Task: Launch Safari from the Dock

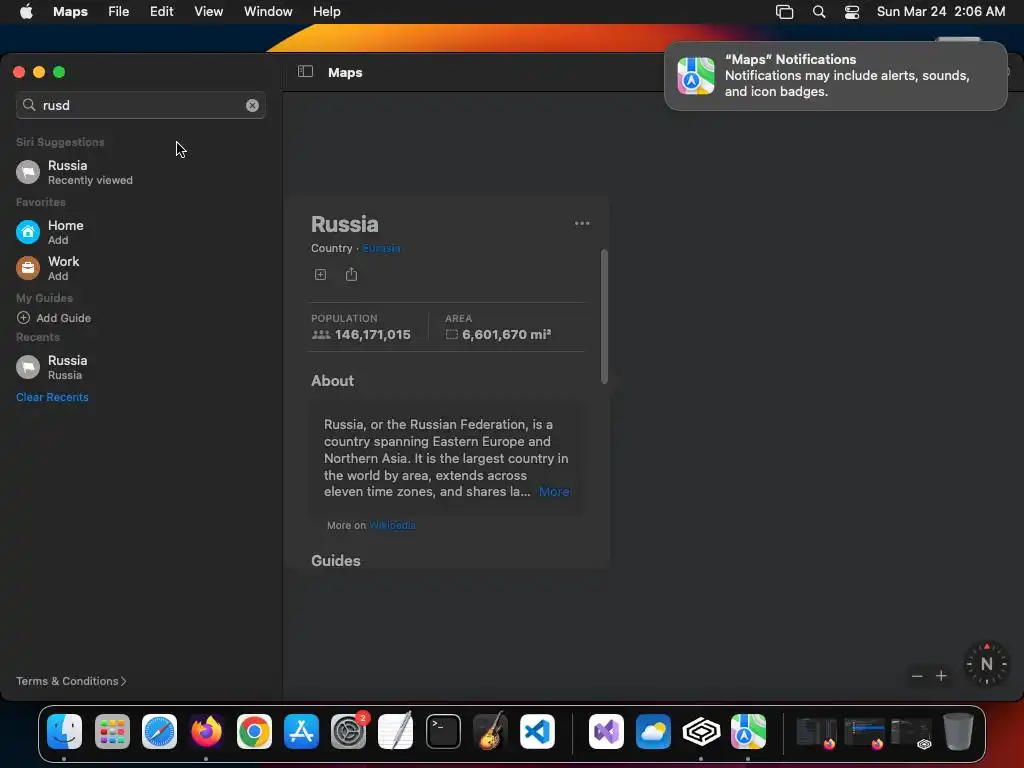Action: point(159,731)
